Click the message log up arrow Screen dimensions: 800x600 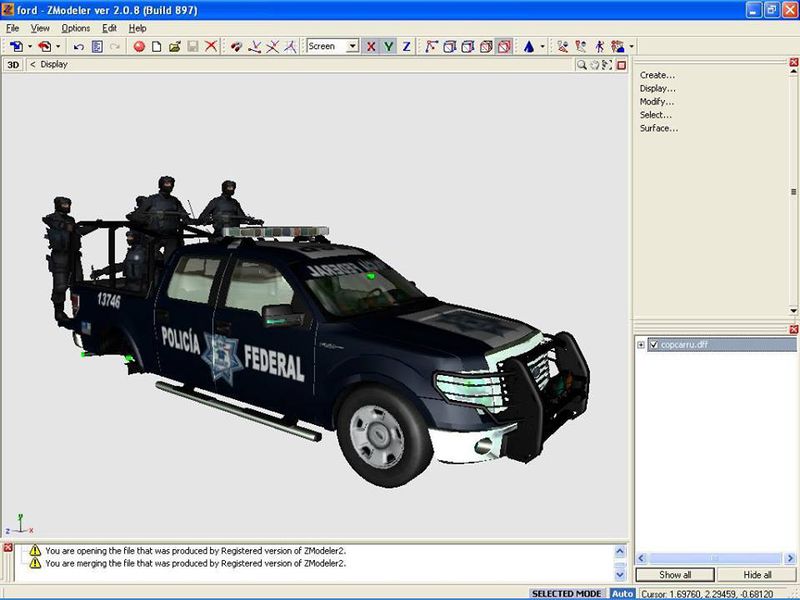point(620,552)
